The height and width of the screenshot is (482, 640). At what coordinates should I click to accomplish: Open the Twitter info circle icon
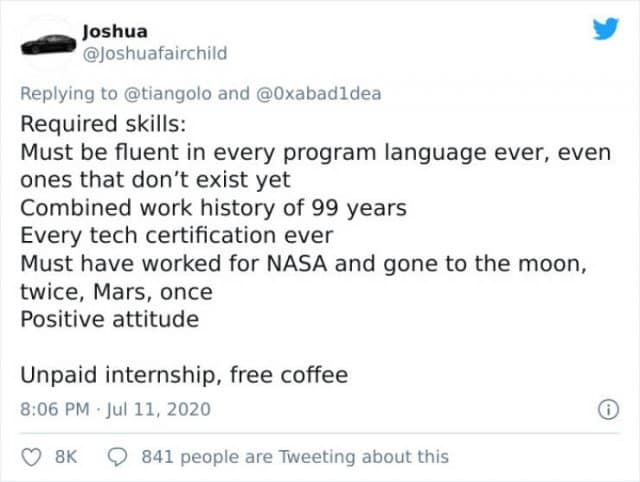605,409
